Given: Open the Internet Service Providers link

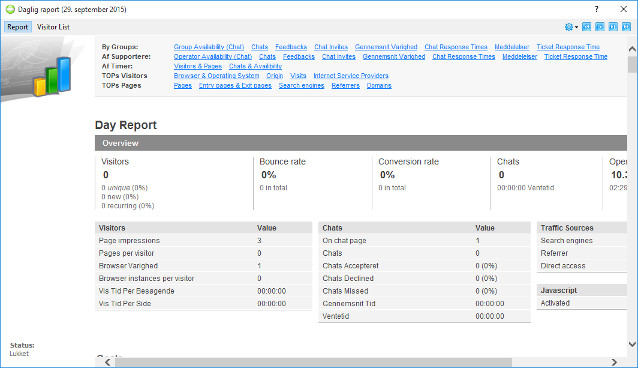Looking at the screenshot, I should [x=351, y=76].
